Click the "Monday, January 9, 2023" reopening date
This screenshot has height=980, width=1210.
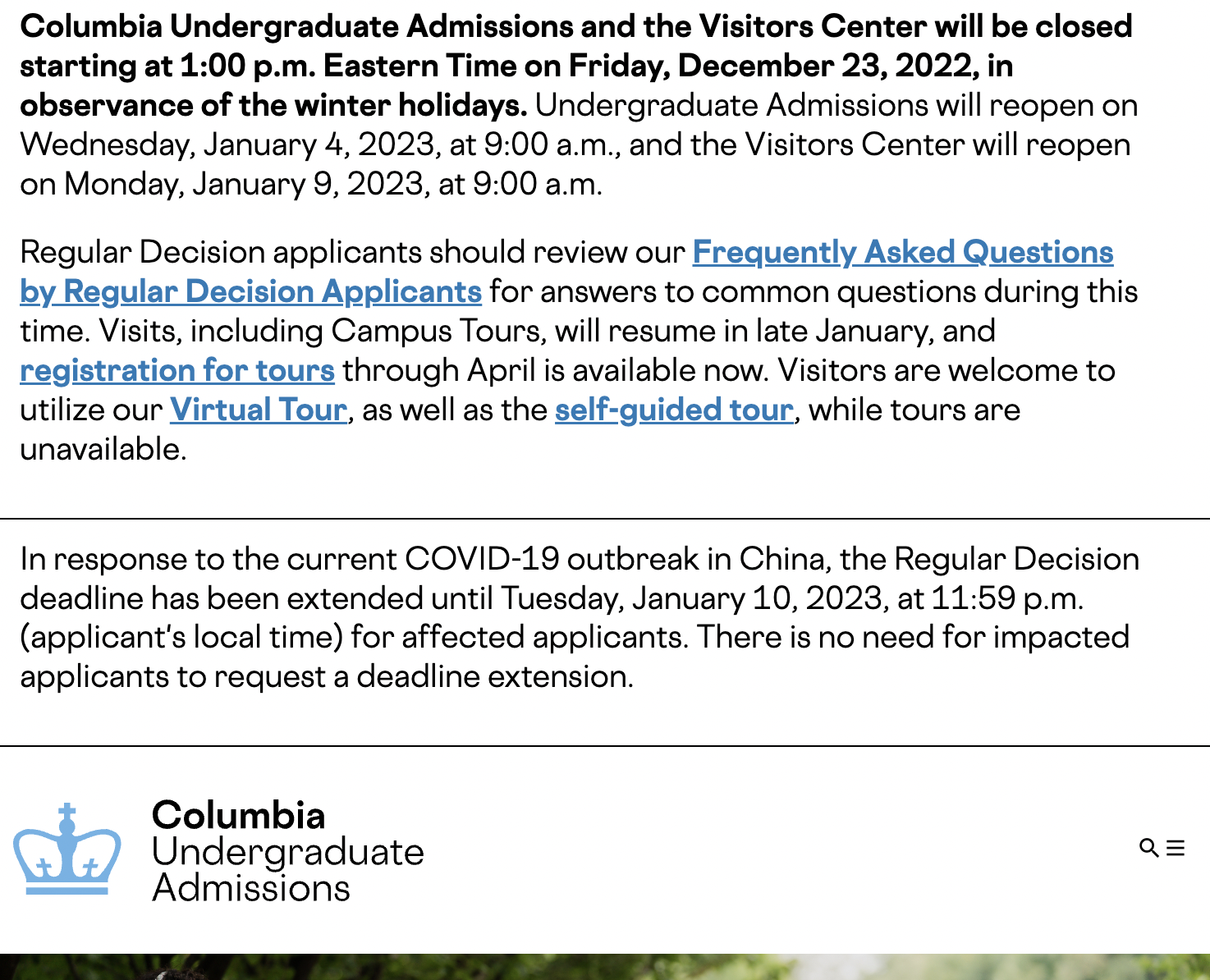245,184
